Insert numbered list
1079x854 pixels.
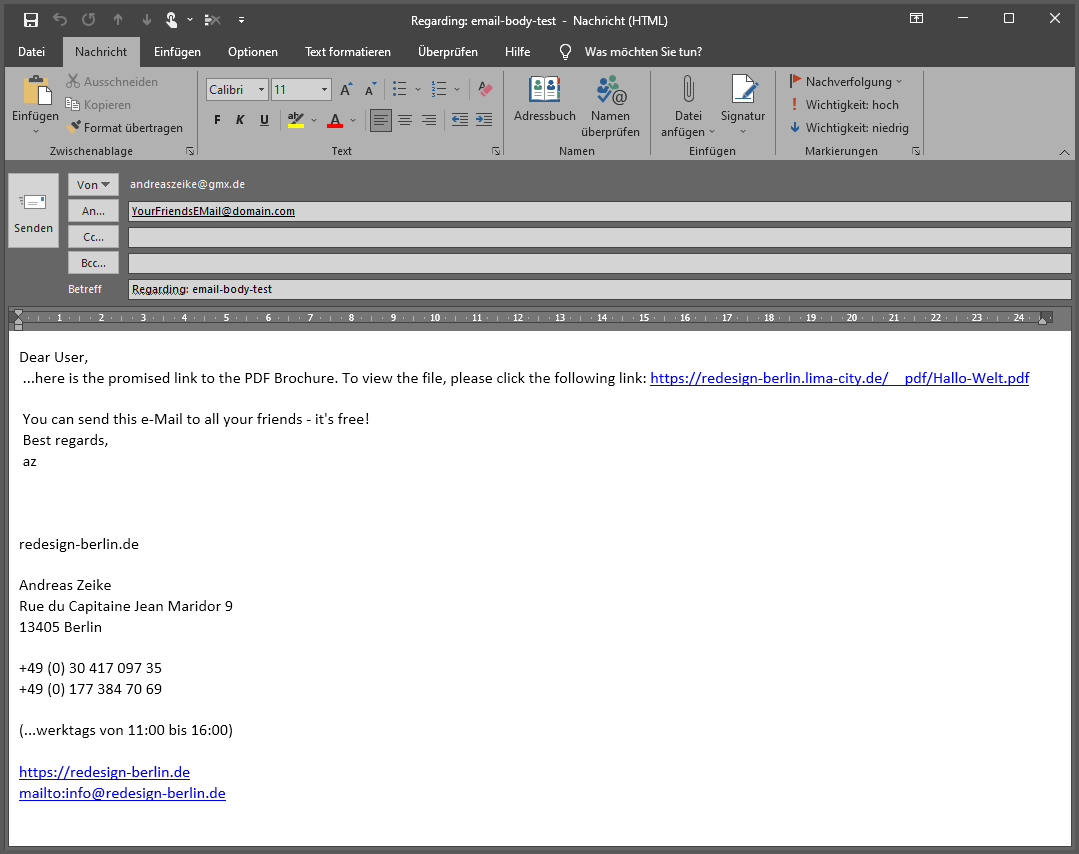click(x=439, y=89)
